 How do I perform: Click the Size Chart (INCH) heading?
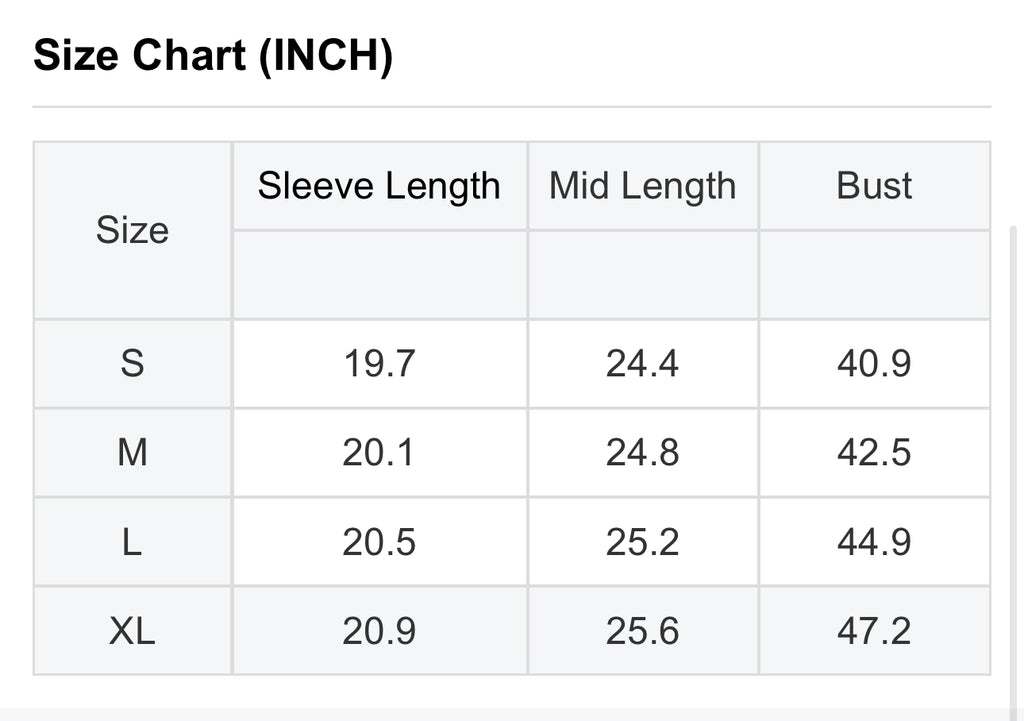tap(213, 55)
